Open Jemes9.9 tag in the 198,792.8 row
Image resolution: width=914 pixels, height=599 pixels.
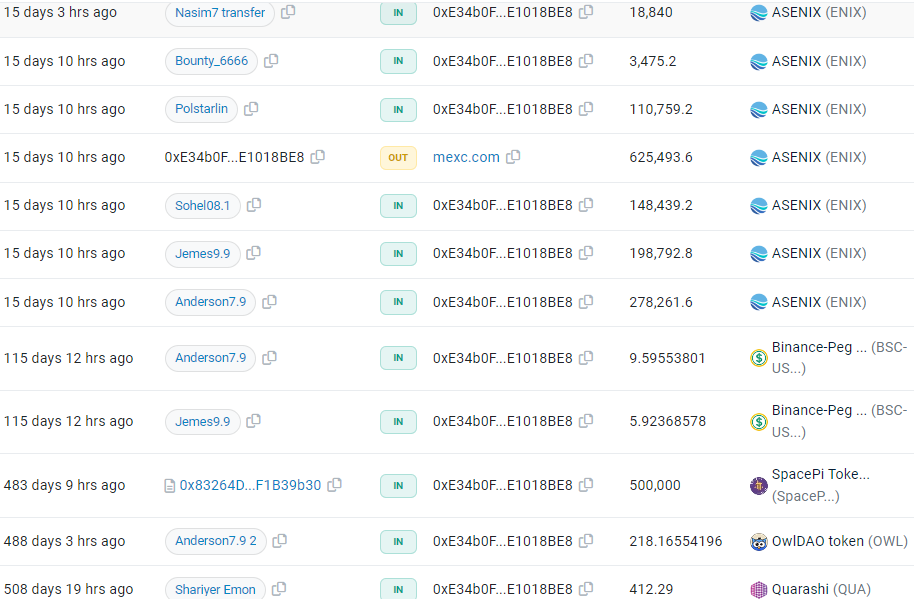point(202,254)
